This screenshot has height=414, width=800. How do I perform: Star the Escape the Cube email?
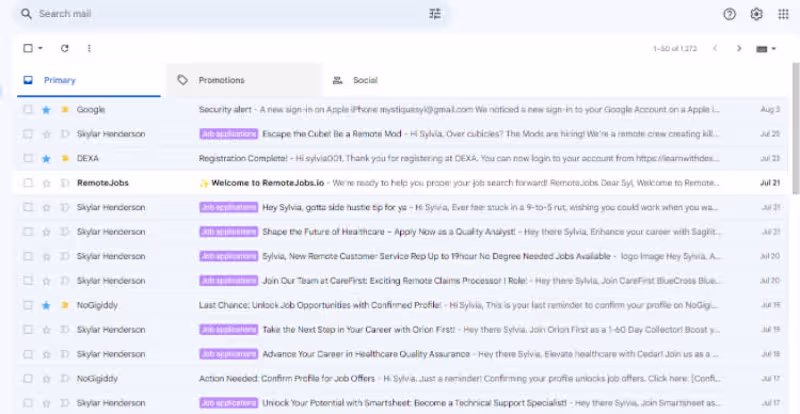(46, 134)
